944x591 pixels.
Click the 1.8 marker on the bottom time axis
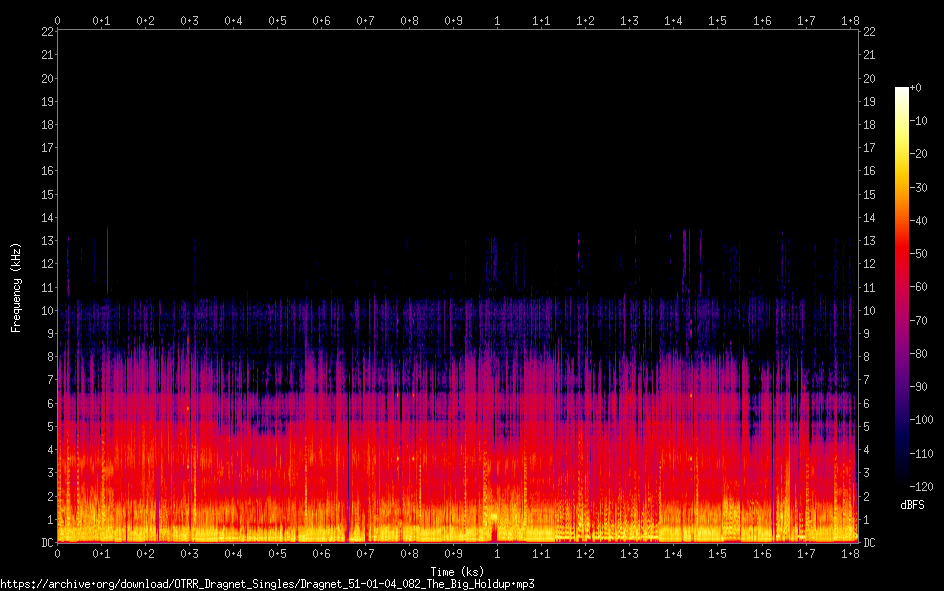click(850, 554)
